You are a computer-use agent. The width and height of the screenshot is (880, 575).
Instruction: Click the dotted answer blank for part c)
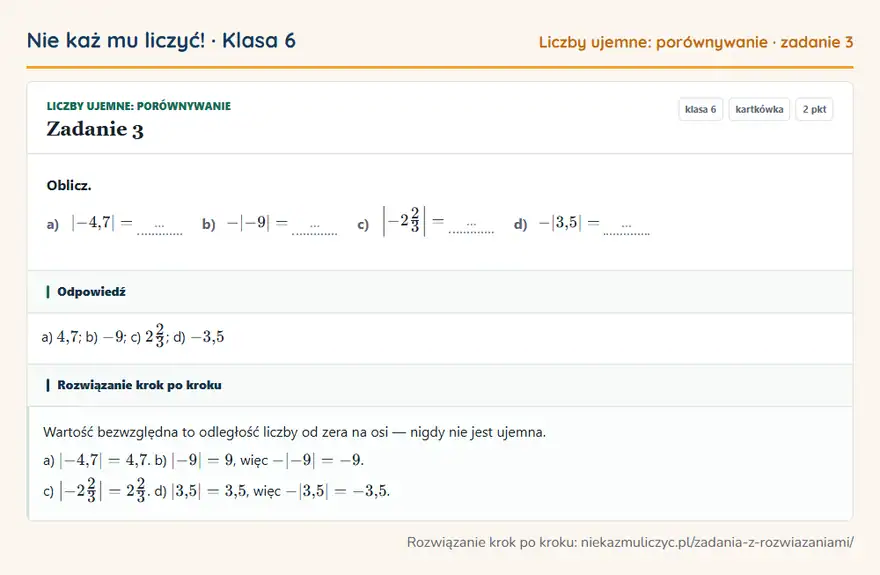pyautogui.click(x=471, y=226)
